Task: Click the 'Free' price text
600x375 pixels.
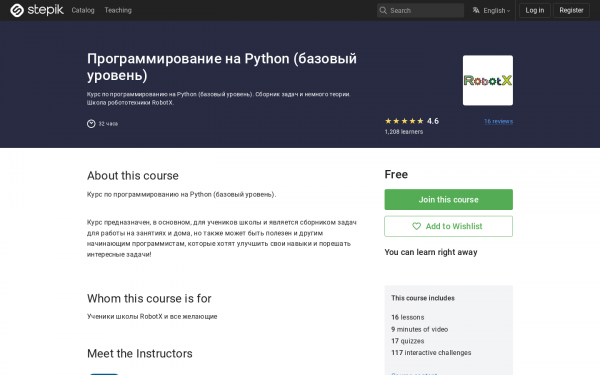Action: click(396, 174)
